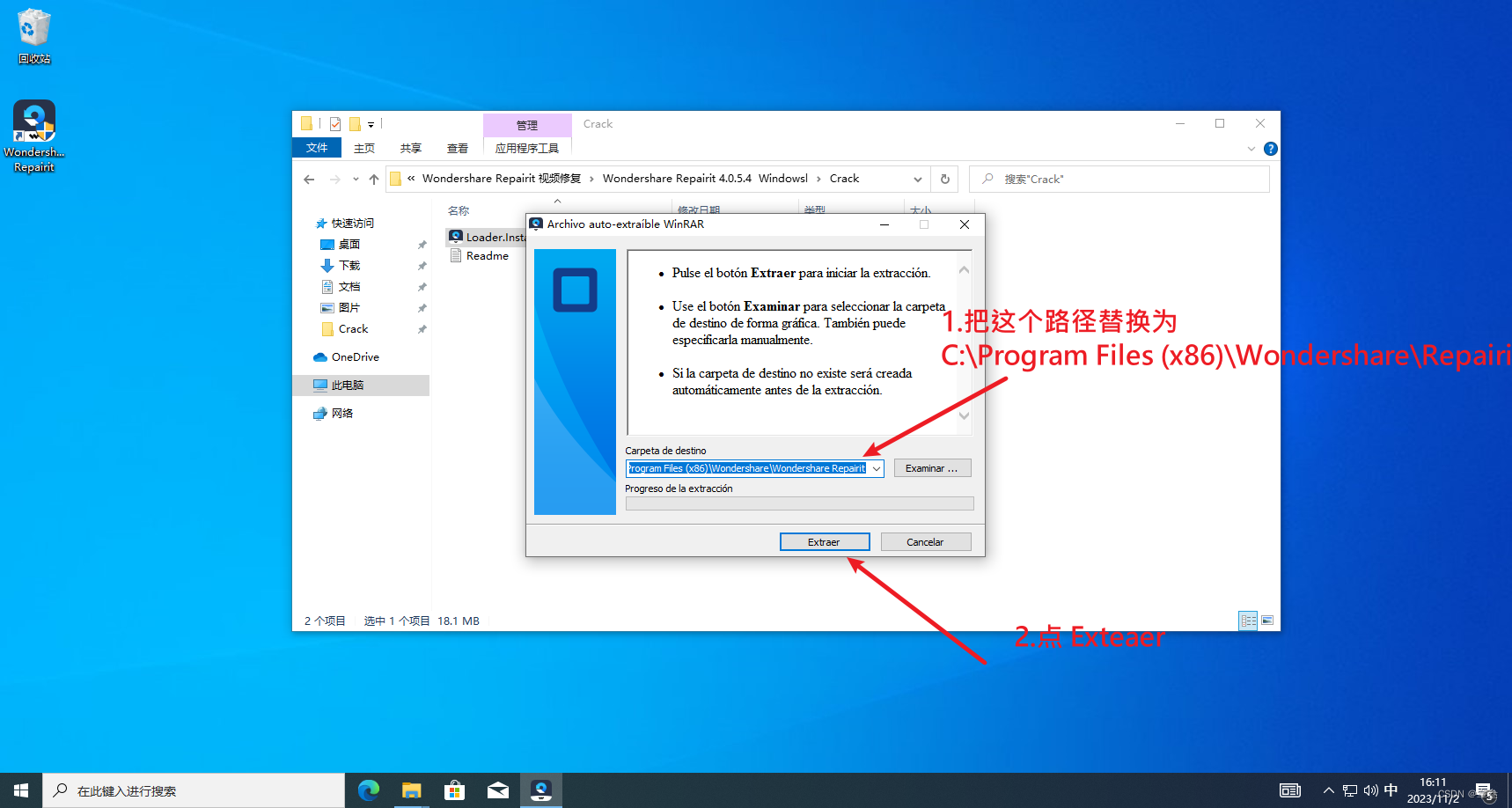Click Properties icon in quick access toolbar
1512x808 pixels.
335,124
